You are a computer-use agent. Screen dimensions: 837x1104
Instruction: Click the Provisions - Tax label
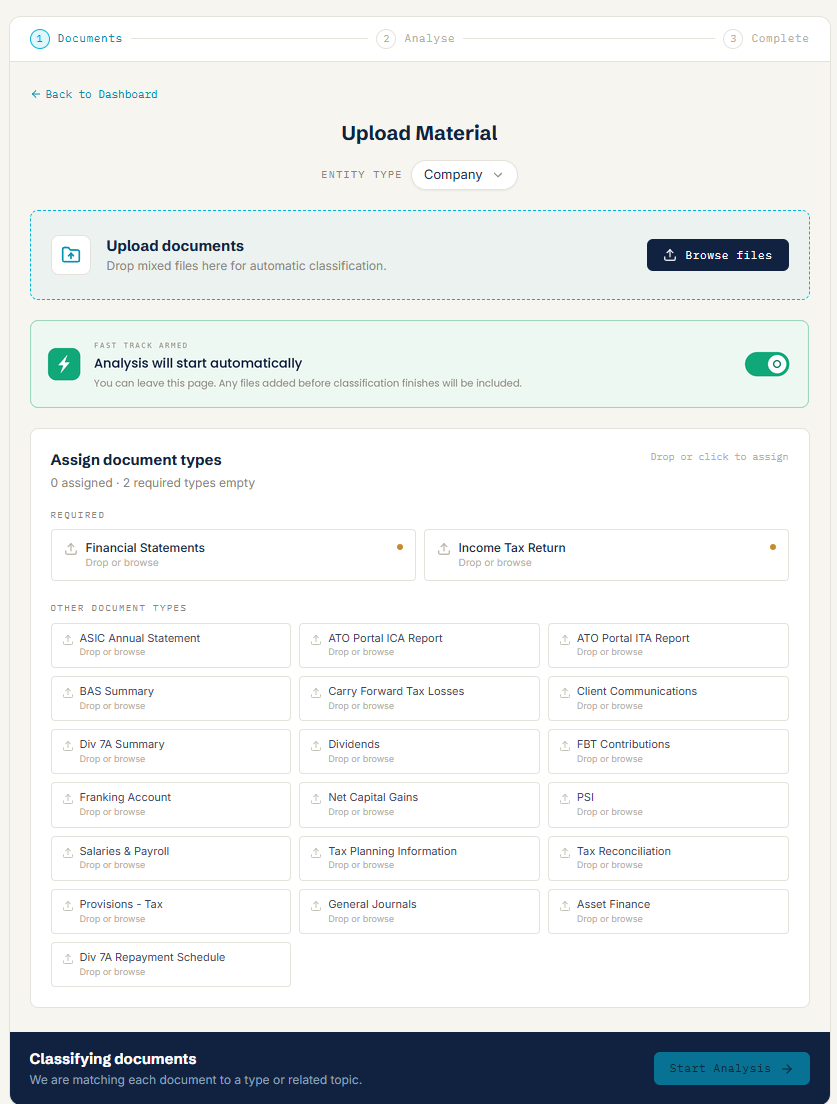(121, 904)
